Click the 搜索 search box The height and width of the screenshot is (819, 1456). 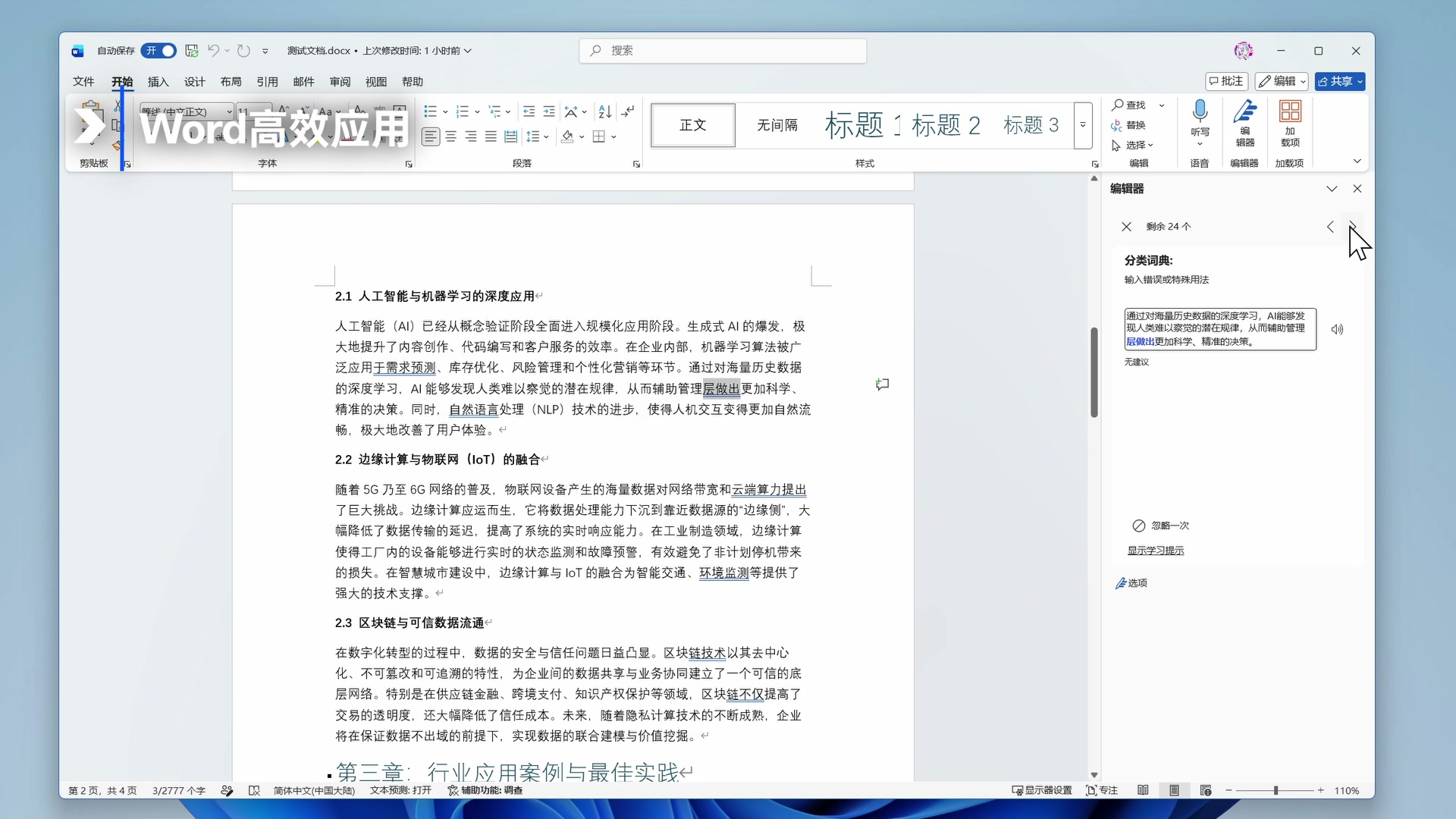tap(723, 51)
